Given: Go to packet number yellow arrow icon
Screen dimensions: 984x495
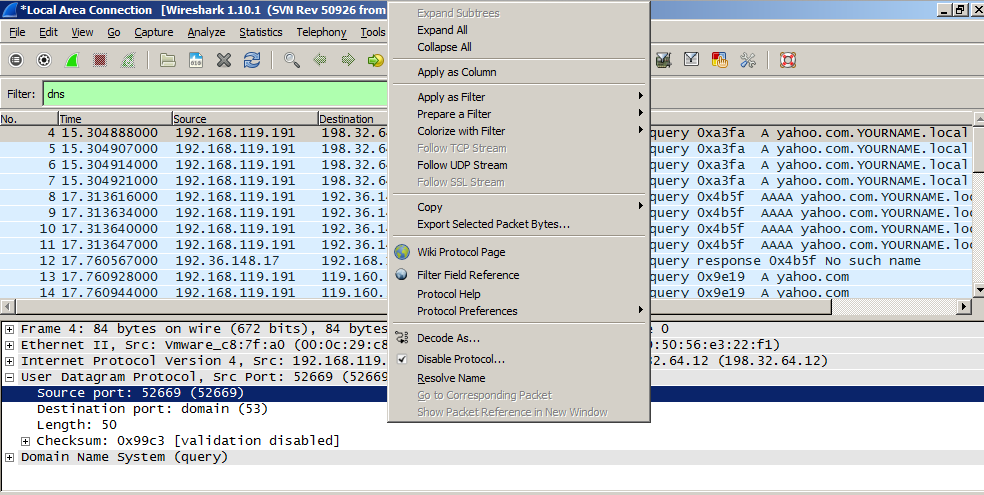Looking at the screenshot, I should [x=375, y=60].
